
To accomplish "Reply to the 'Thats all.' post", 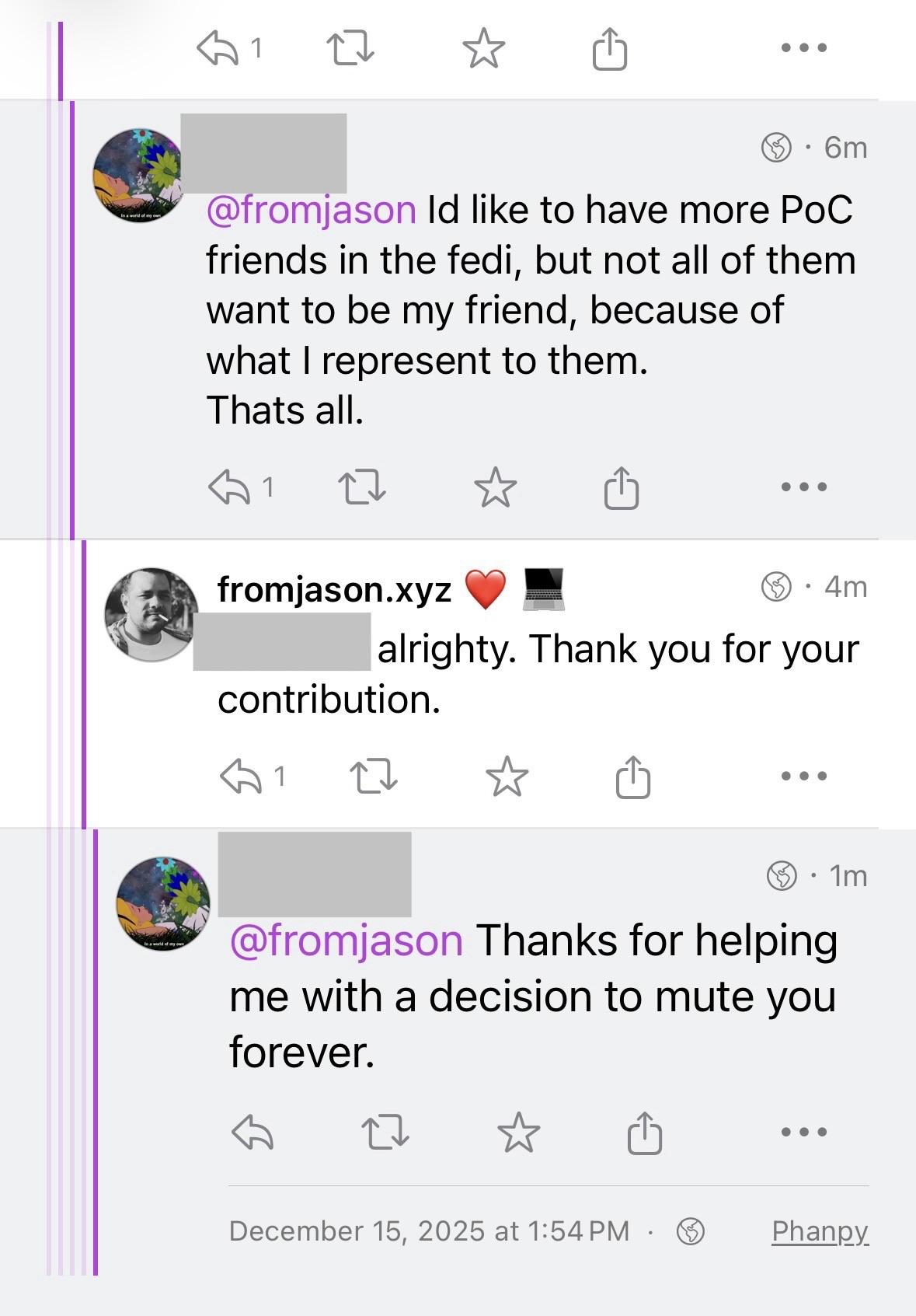I will (x=231, y=487).
